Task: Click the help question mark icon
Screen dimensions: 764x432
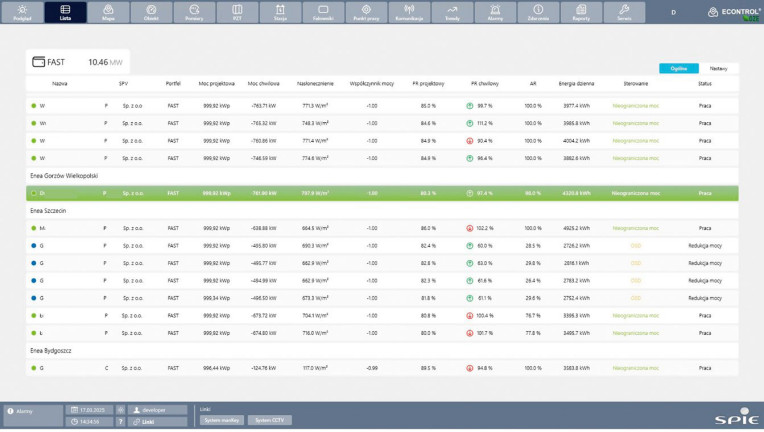Action: 121,422
